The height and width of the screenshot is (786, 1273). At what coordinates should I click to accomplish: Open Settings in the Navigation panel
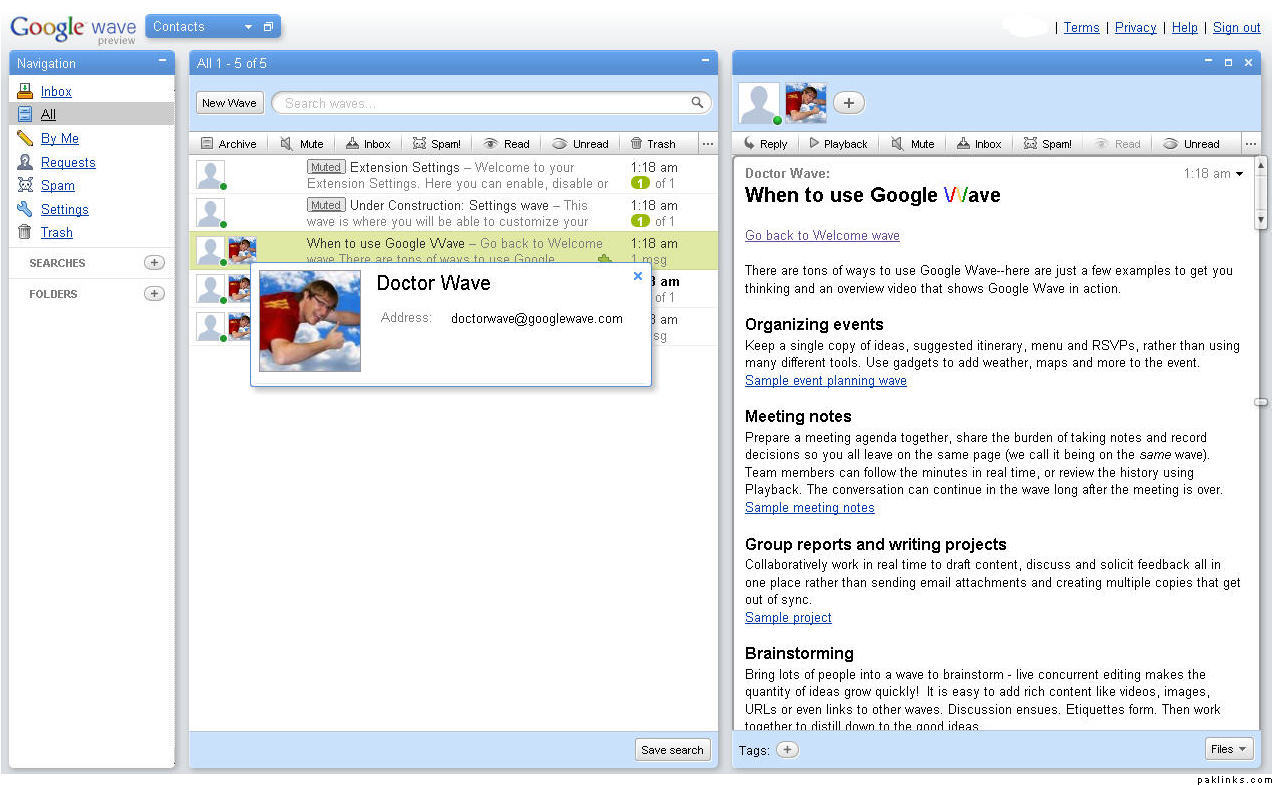(64, 209)
